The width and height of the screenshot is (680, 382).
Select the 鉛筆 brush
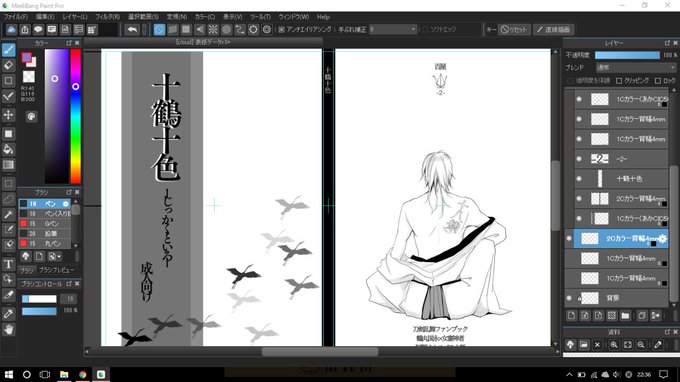click(45, 234)
